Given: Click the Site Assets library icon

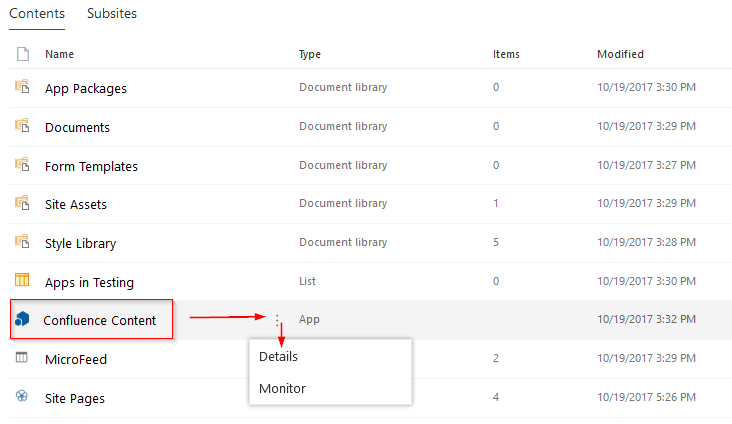Looking at the screenshot, I should click(x=22, y=204).
